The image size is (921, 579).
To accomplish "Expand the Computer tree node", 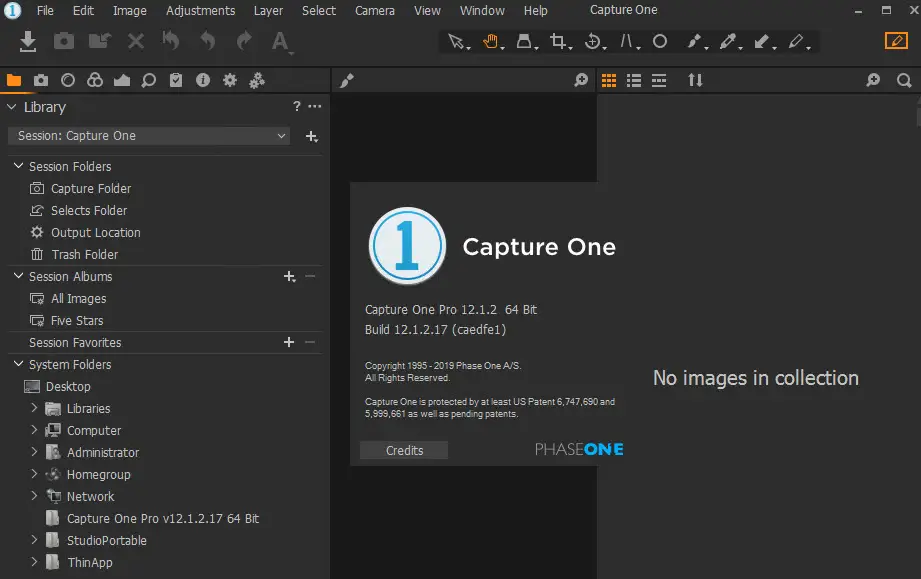I will click(34, 430).
